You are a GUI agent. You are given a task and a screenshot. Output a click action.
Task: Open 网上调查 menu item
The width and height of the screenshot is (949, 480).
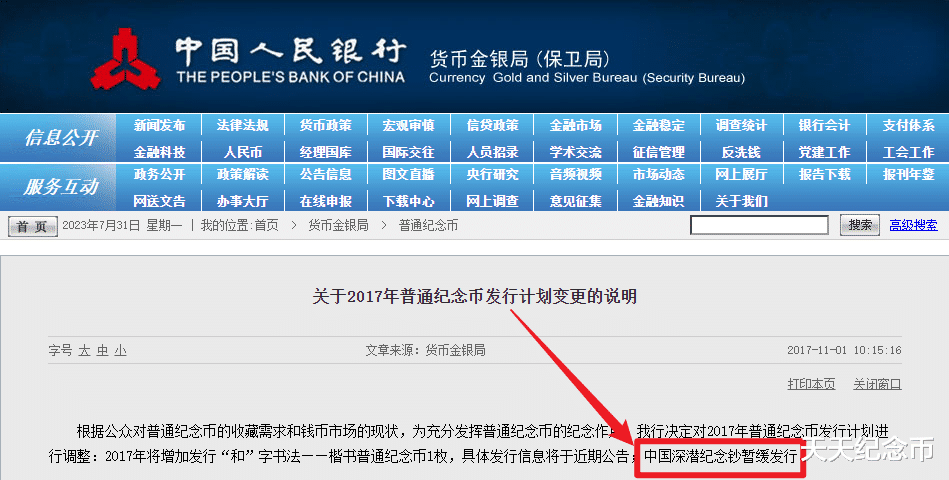(x=492, y=201)
